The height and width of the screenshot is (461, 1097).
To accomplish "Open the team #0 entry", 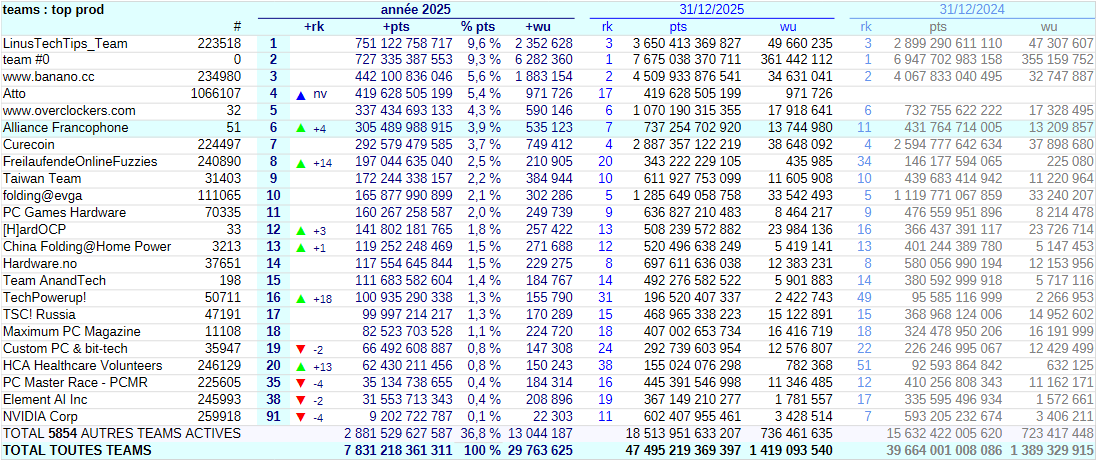I will [x=25, y=60].
